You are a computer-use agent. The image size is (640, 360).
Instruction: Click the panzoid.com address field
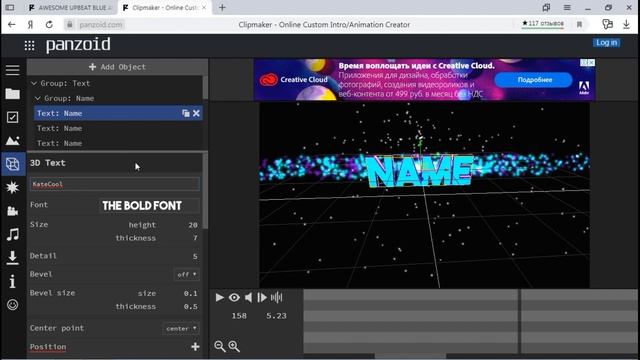tap(100, 24)
